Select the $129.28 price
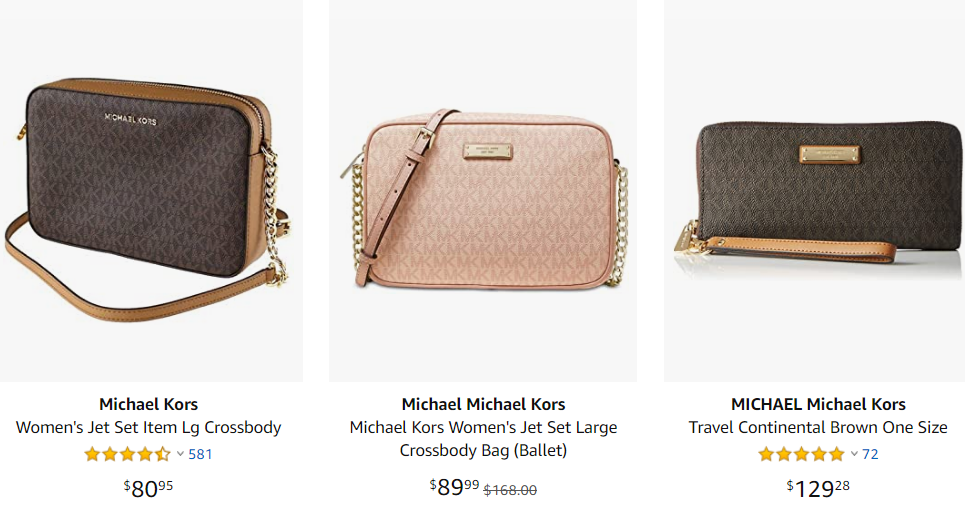The width and height of the screenshot is (965, 507). pyautogui.click(x=818, y=489)
